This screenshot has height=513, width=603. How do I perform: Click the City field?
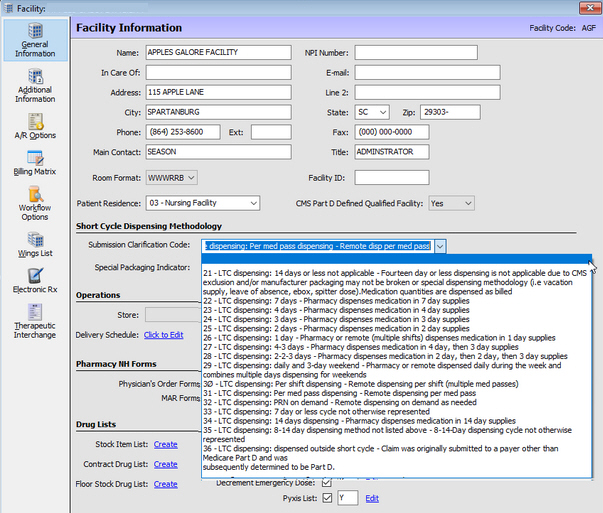click(x=218, y=112)
